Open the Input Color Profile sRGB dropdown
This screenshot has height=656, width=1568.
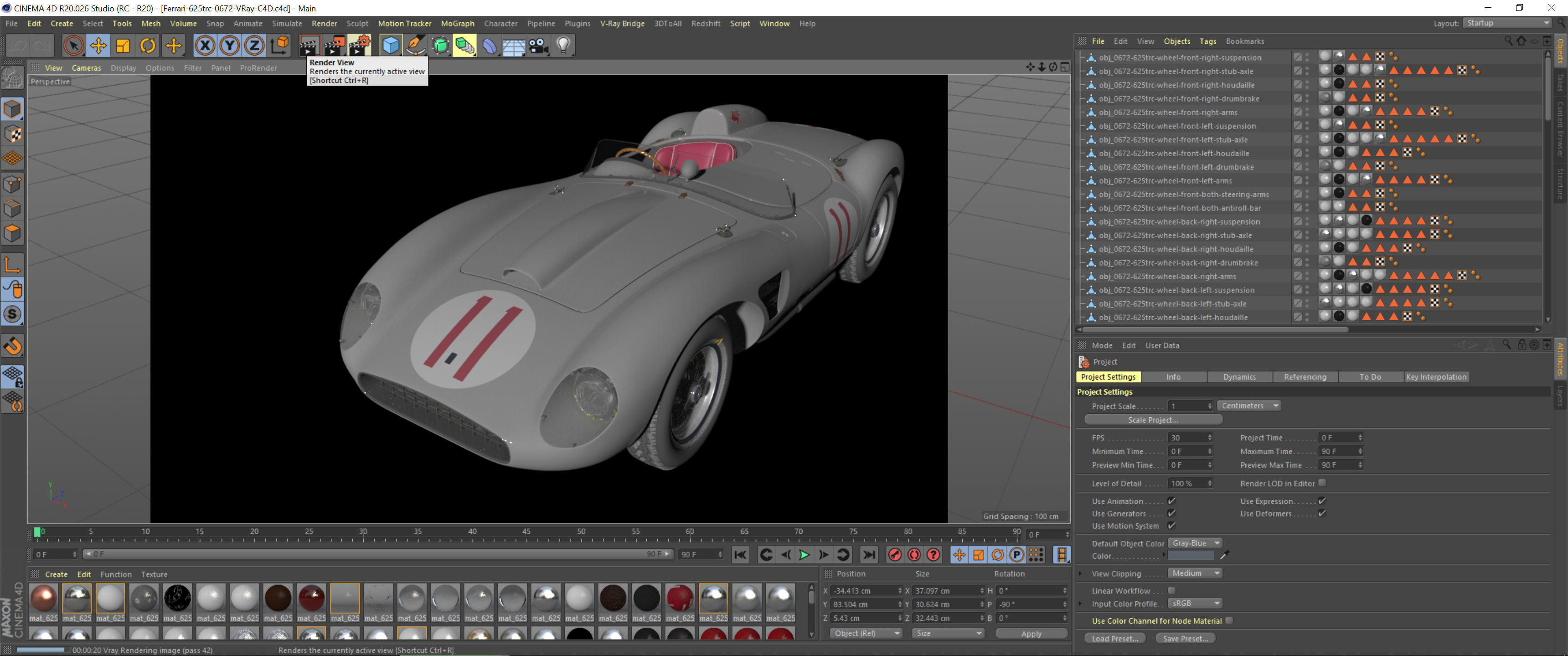click(1196, 603)
